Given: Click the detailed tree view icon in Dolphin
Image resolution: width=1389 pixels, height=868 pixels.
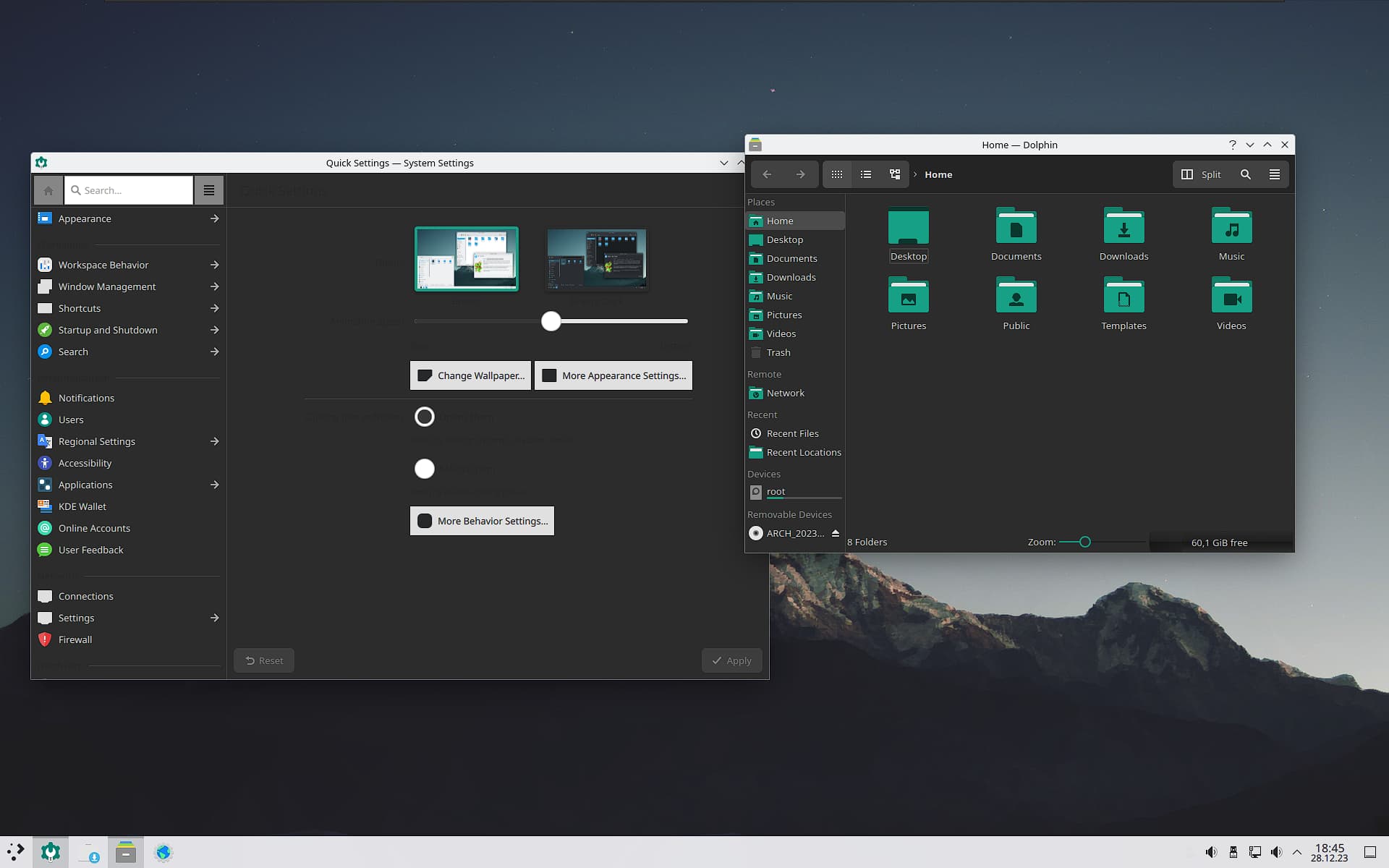Looking at the screenshot, I should 894,174.
